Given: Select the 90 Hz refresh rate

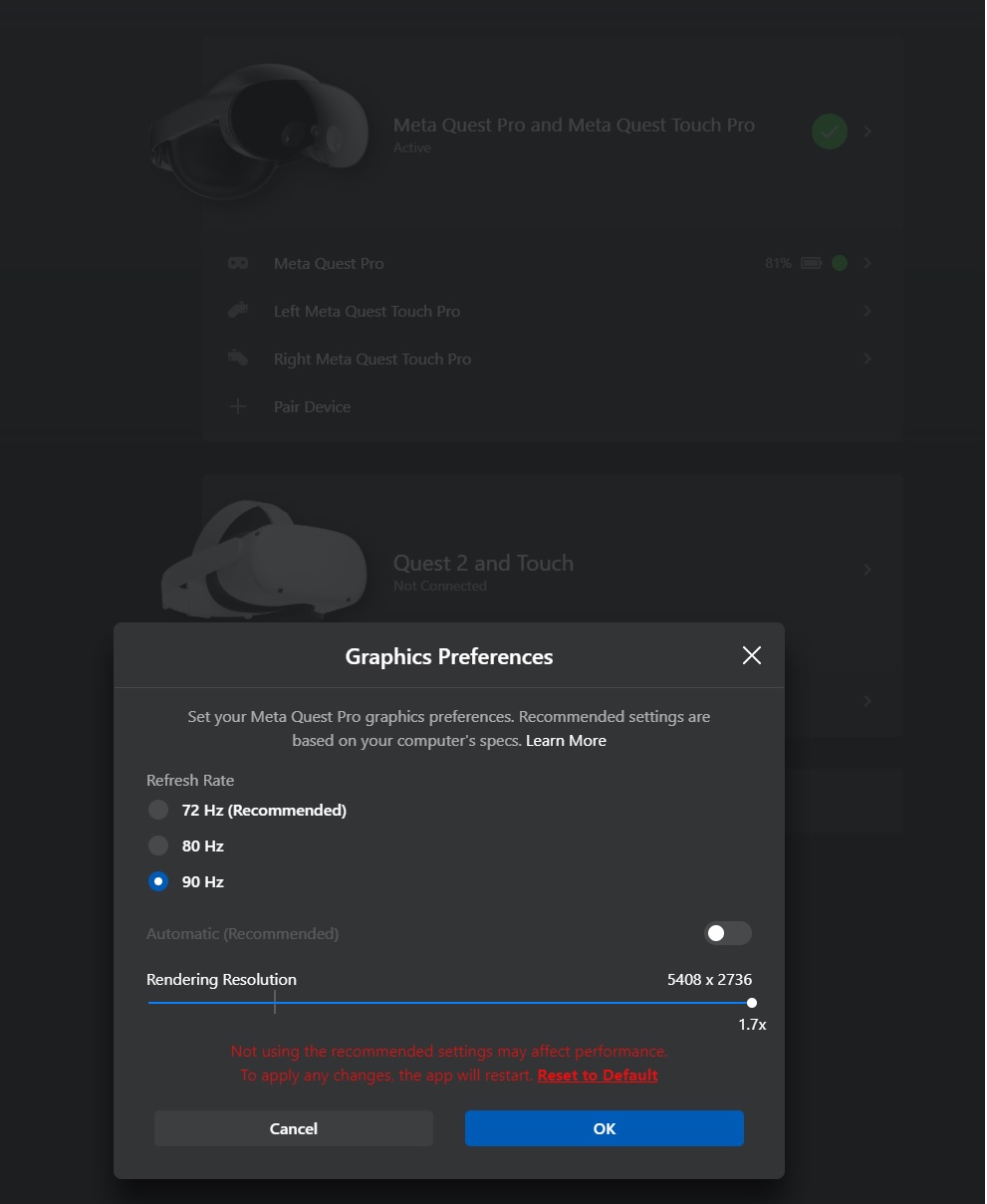Looking at the screenshot, I should (x=158, y=881).
